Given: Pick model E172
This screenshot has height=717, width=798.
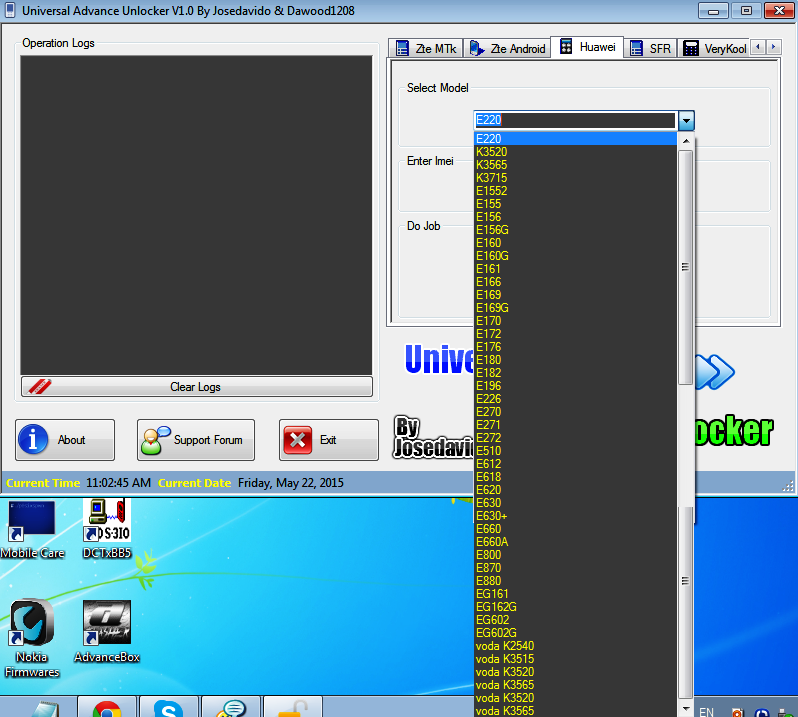Looking at the screenshot, I should click(x=575, y=334).
